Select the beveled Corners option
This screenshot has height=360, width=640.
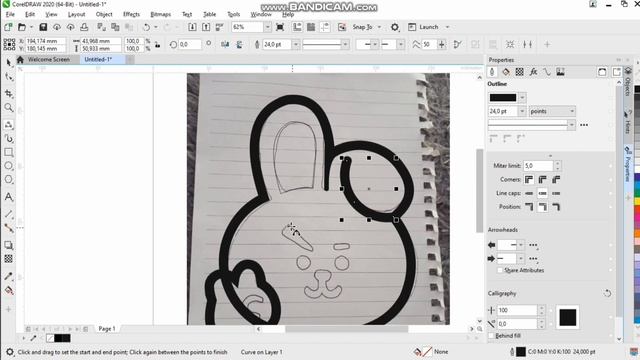tap(556, 179)
